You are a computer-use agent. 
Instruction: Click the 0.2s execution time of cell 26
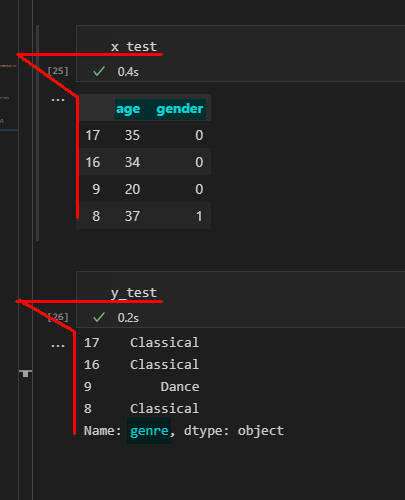click(128, 318)
